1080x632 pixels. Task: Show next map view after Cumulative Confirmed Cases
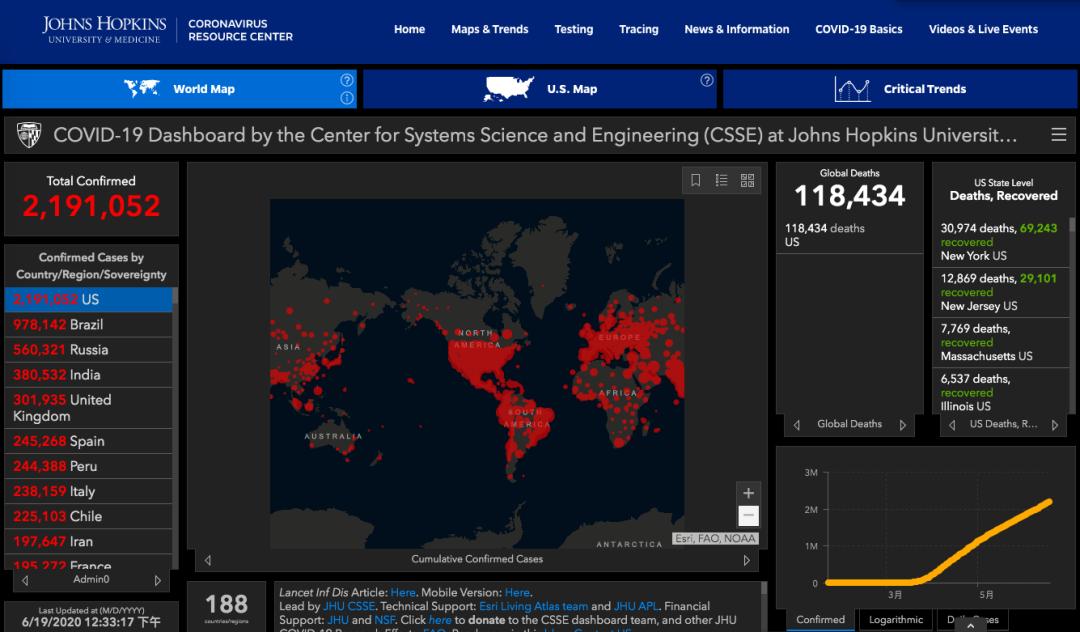[746, 560]
